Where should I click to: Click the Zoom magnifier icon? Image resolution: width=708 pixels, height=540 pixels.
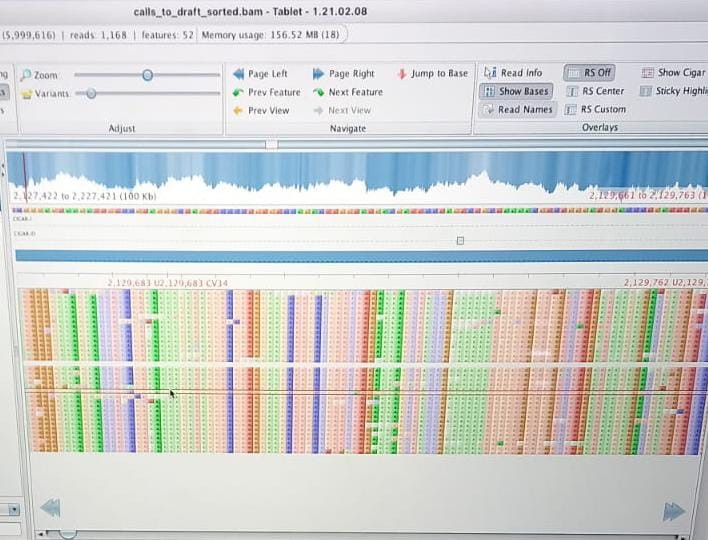click(x=26, y=74)
